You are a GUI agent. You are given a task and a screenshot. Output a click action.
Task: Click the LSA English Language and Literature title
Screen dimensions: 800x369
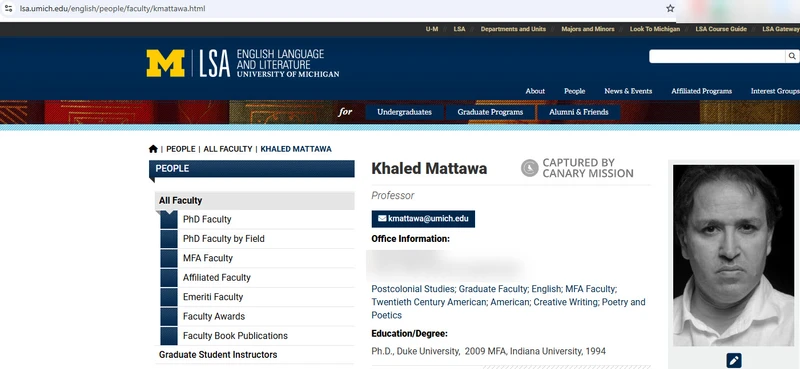pyautogui.click(x=269, y=63)
